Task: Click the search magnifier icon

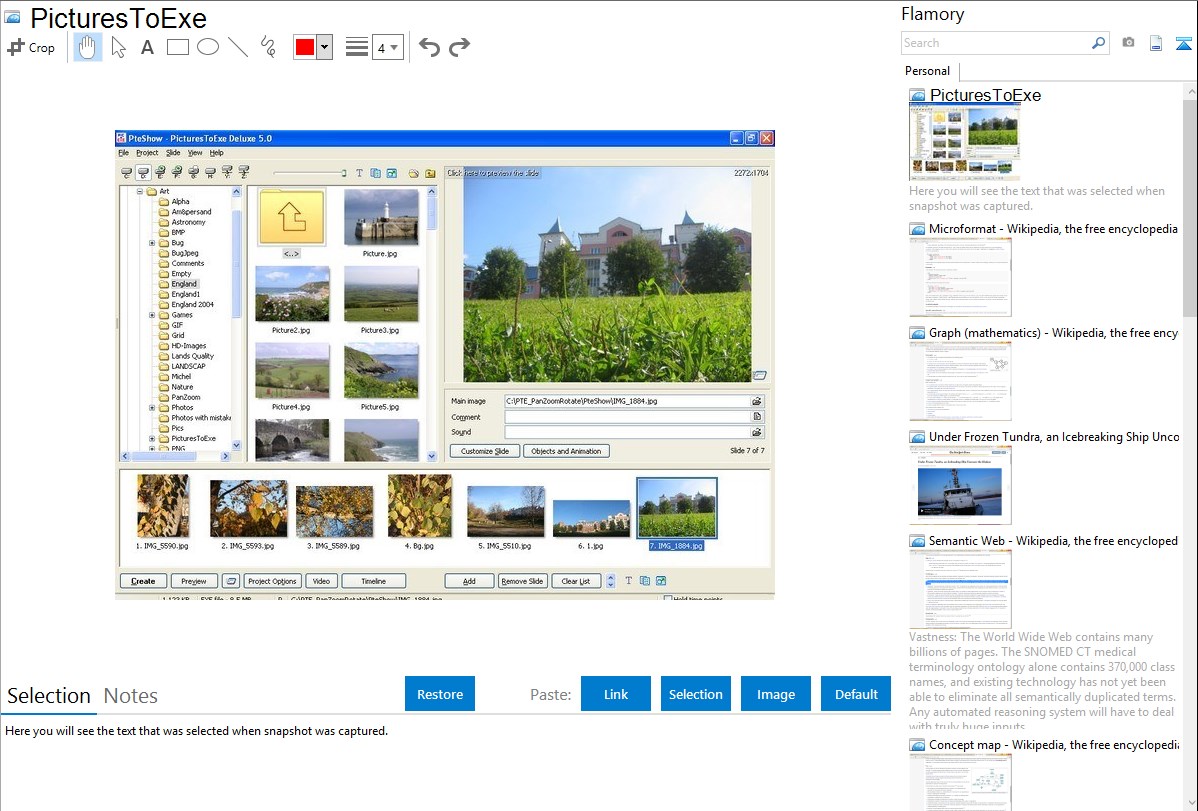Action: point(1098,43)
